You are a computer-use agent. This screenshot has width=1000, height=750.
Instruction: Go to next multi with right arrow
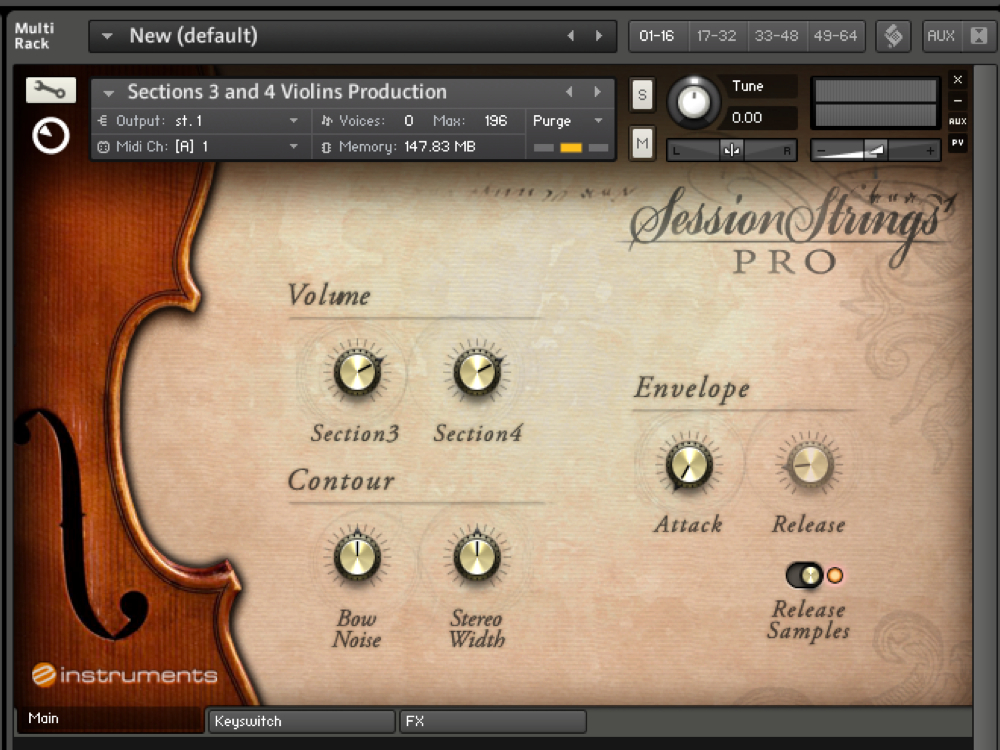point(599,36)
